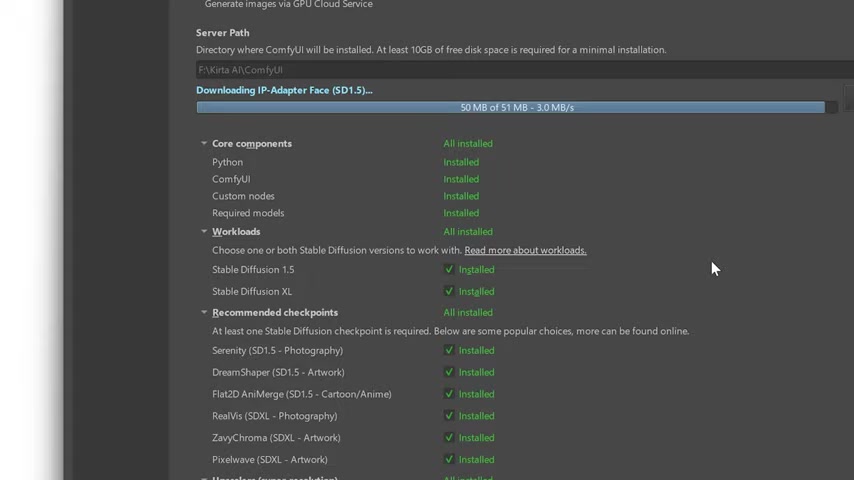Click the Recommended checkpoints heading

coord(275,312)
